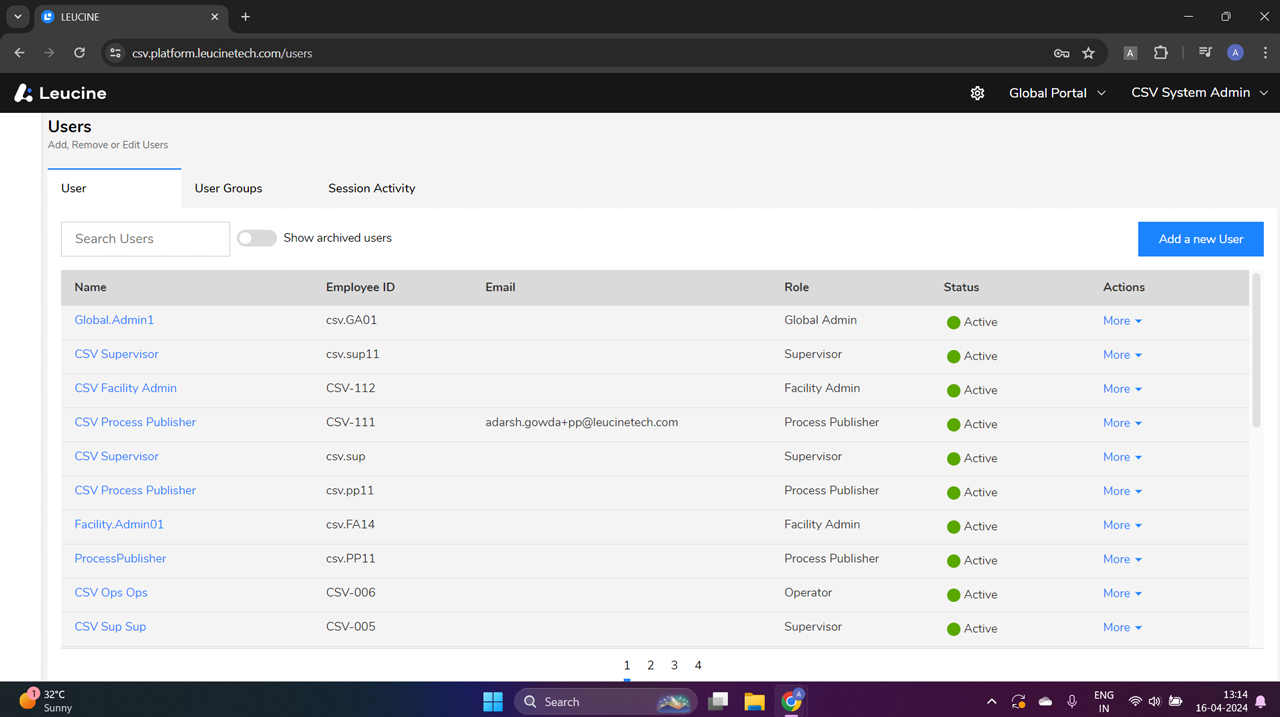View site information icon in address bar

pos(115,53)
